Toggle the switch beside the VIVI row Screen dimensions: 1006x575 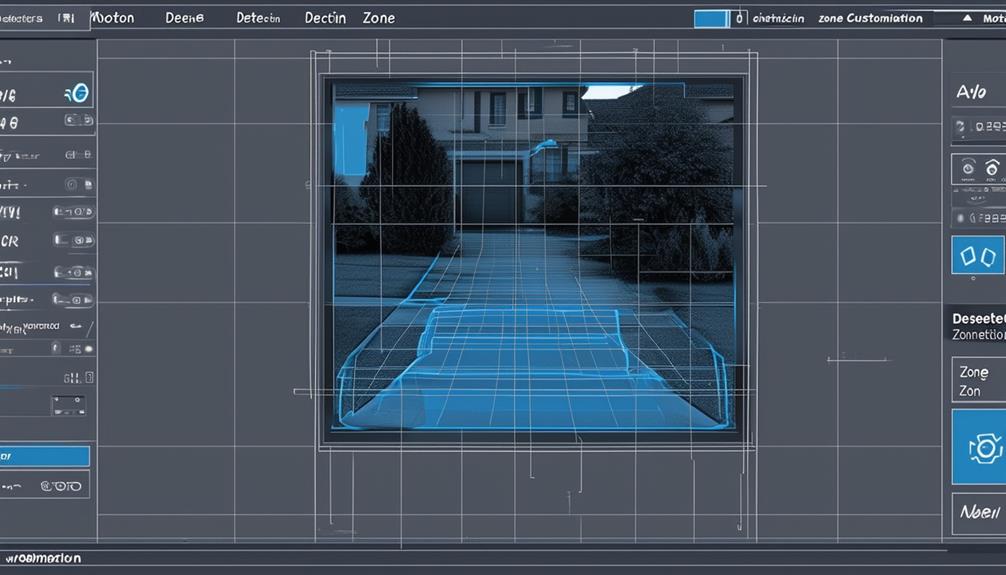point(74,211)
